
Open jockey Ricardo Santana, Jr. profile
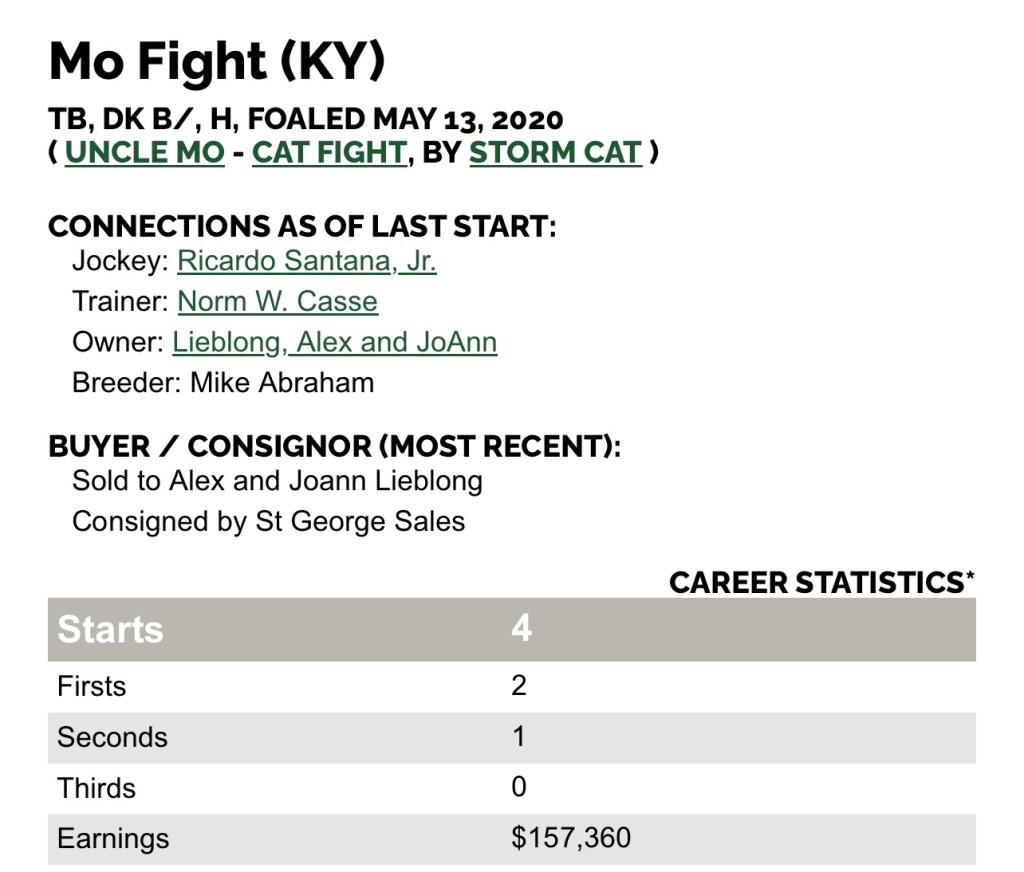click(x=307, y=261)
